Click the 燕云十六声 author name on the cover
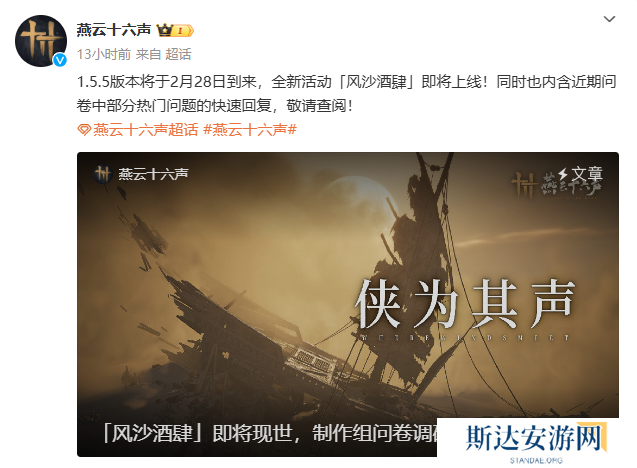Image resolution: width=637 pixels, height=468 pixels. (153, 174)
